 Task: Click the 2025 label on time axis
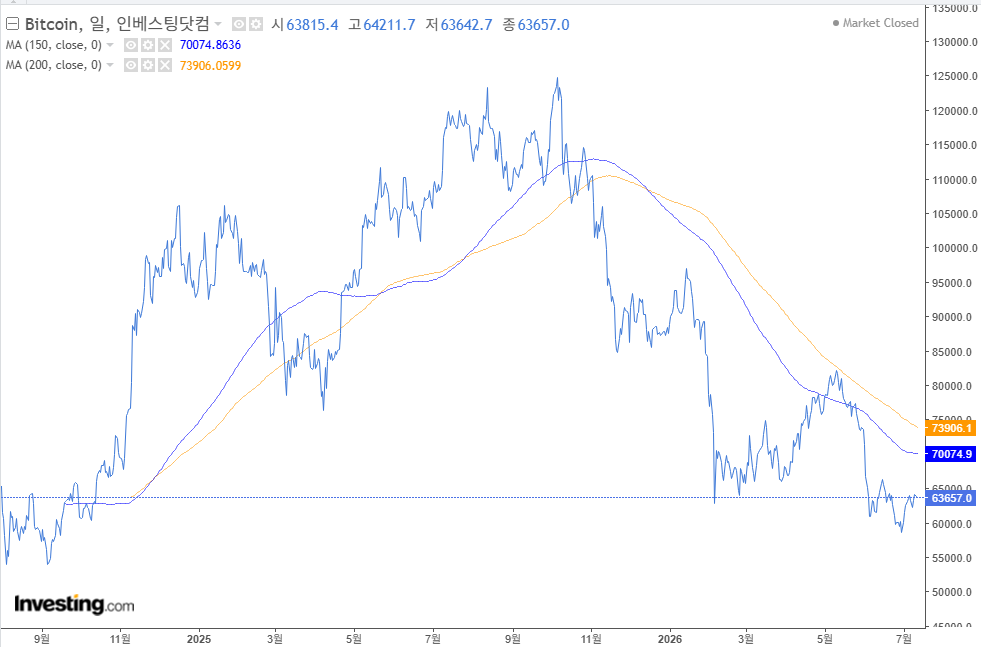(x=199, y=639)
